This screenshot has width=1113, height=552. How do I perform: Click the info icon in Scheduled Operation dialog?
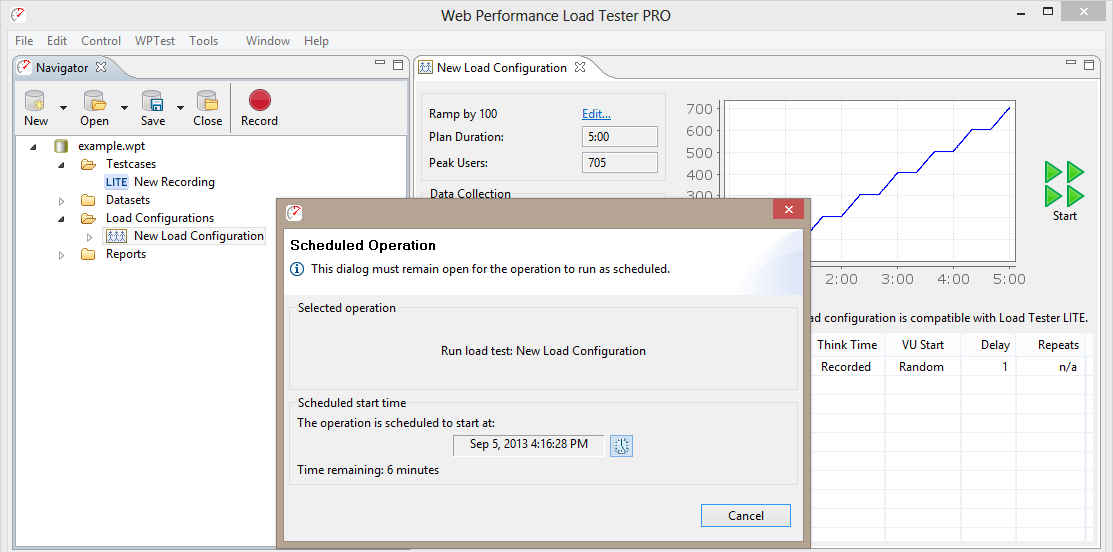click(x=297, y=269)
